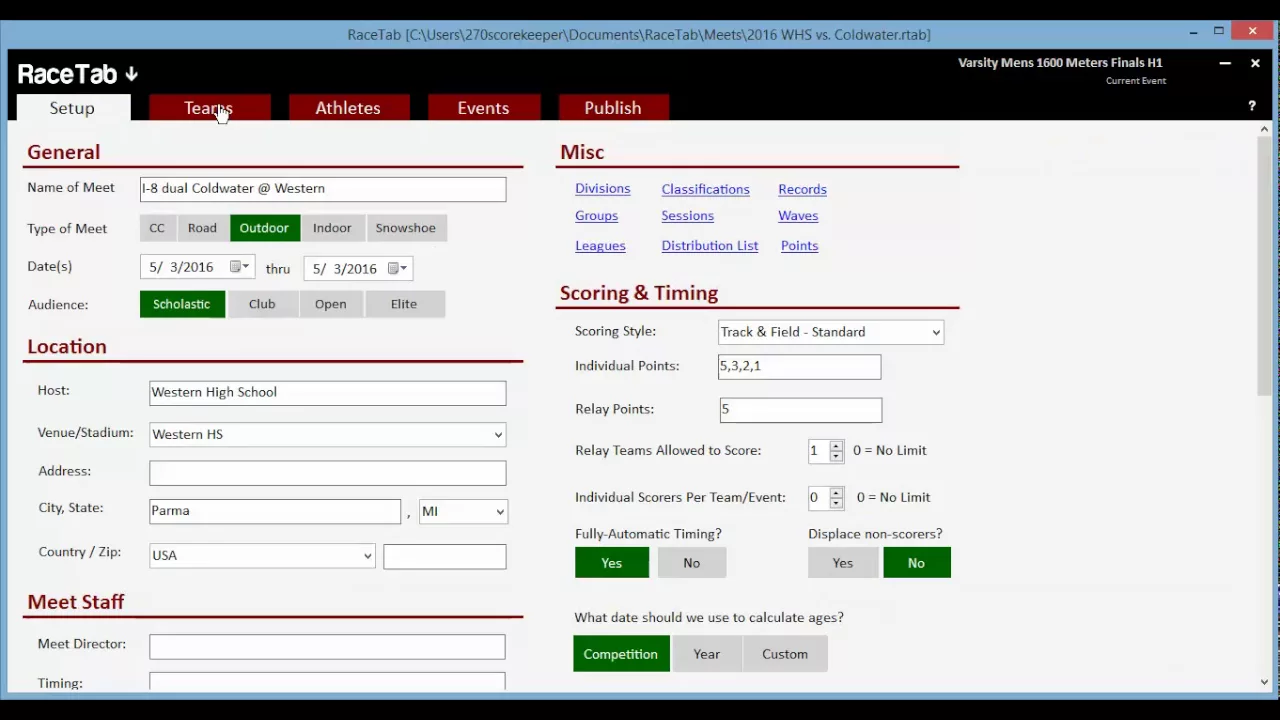Set audience to Club
Viewport: 1280px width, 720px height.
coord(262,304)
